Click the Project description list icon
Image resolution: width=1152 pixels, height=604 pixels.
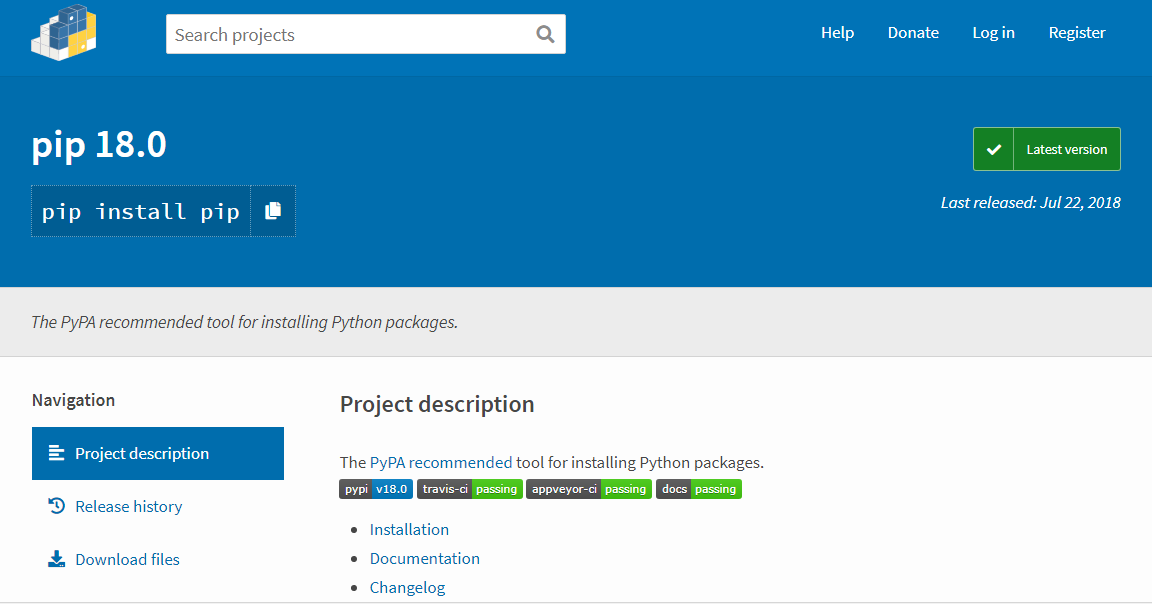(56, 453)
